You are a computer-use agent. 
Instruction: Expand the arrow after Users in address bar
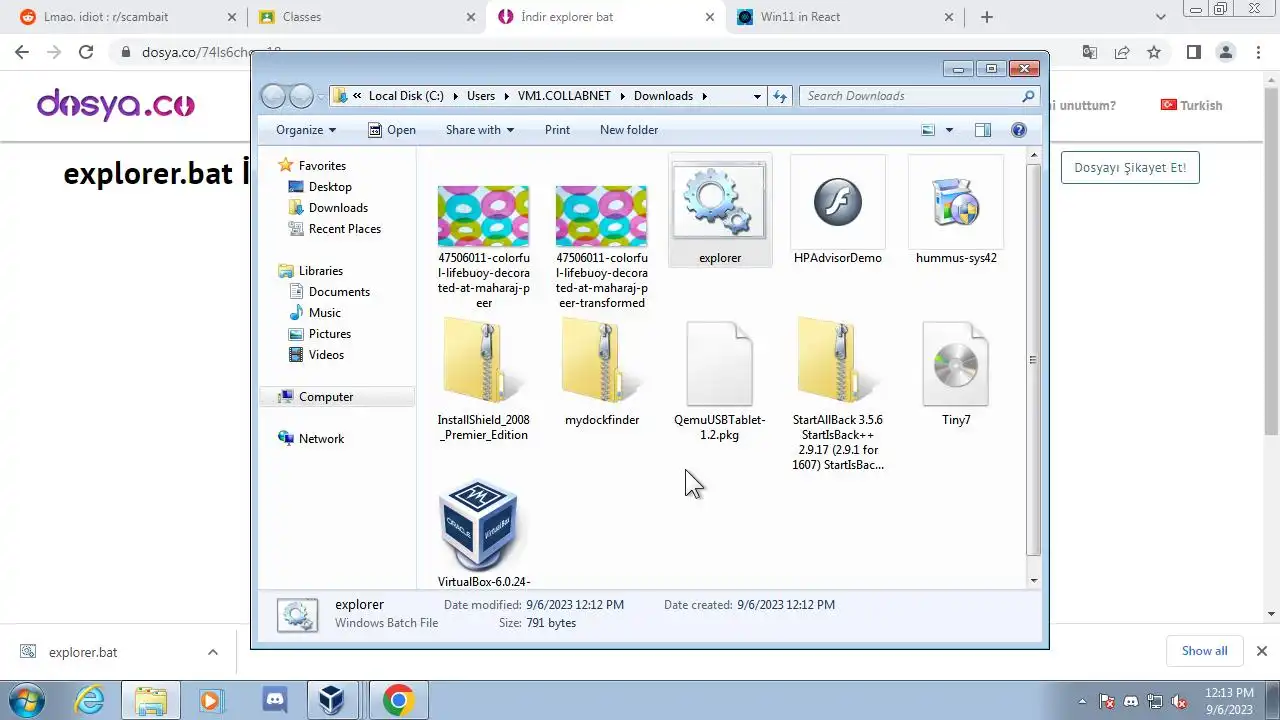(506, 96)
